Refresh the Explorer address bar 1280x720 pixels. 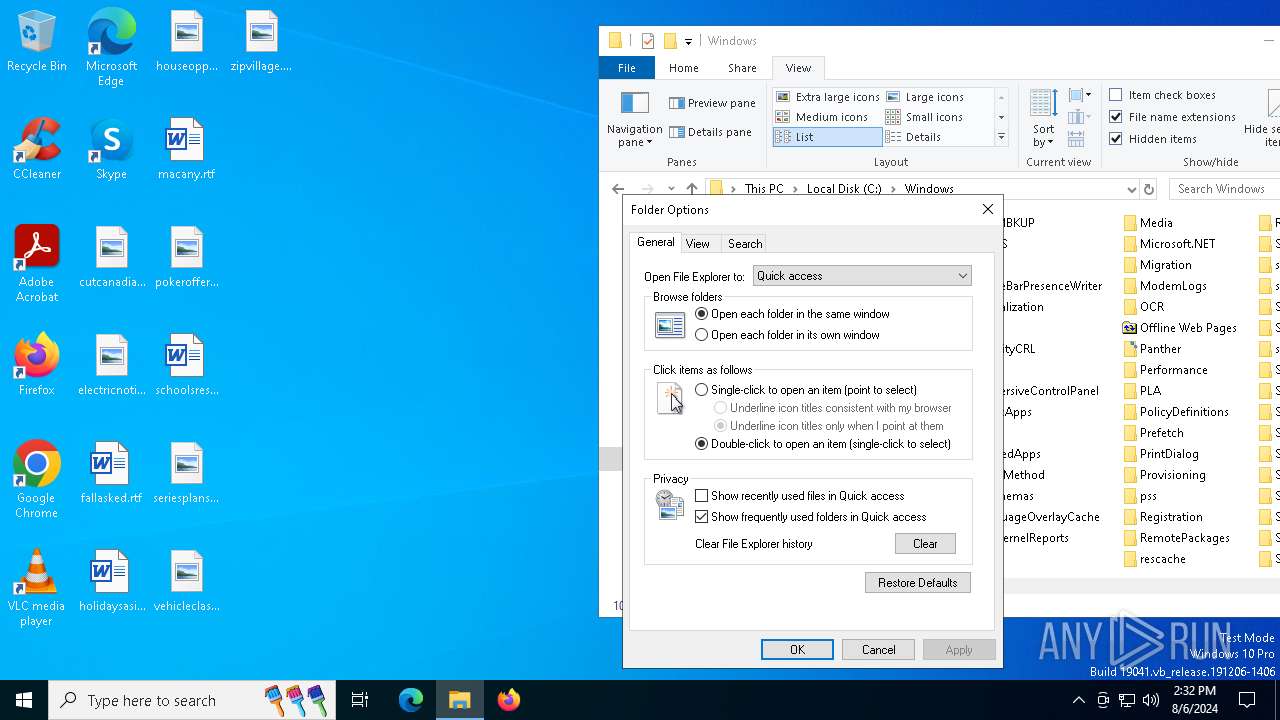coord(1149,189)
